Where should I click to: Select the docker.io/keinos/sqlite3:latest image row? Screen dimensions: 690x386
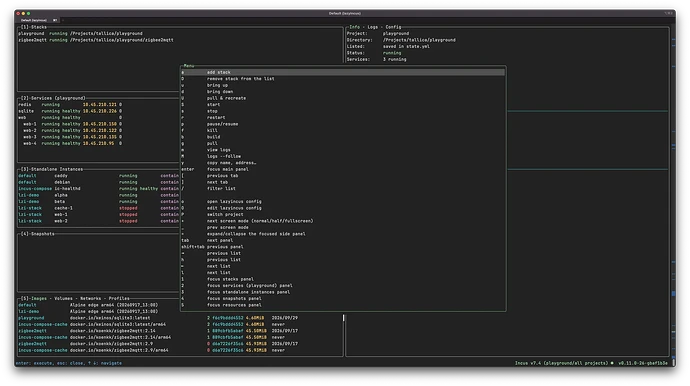click(x=180, y=318)
